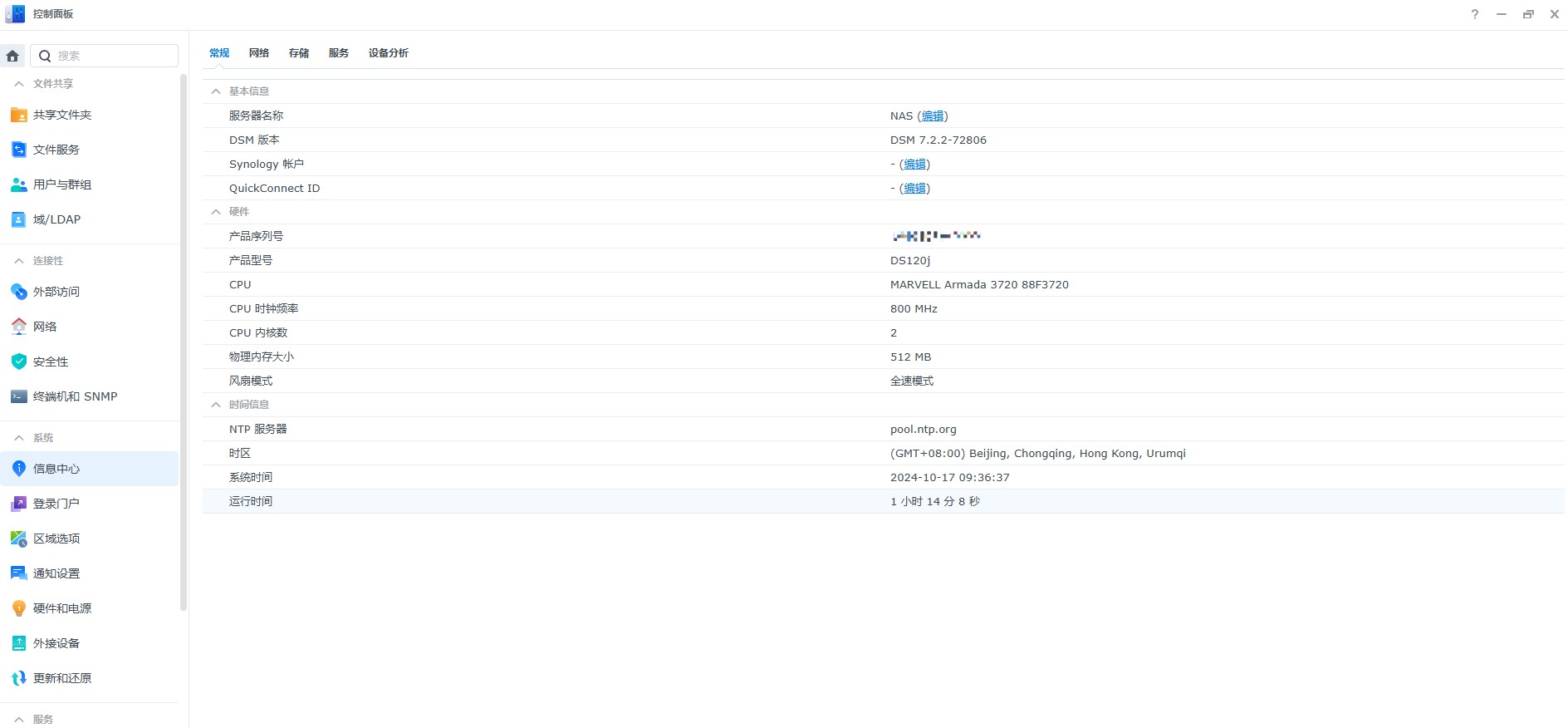This screenshot has width=1568, height=728.
Task: Click the Control Panel app icon in title bar
Action: pos(15,14)
